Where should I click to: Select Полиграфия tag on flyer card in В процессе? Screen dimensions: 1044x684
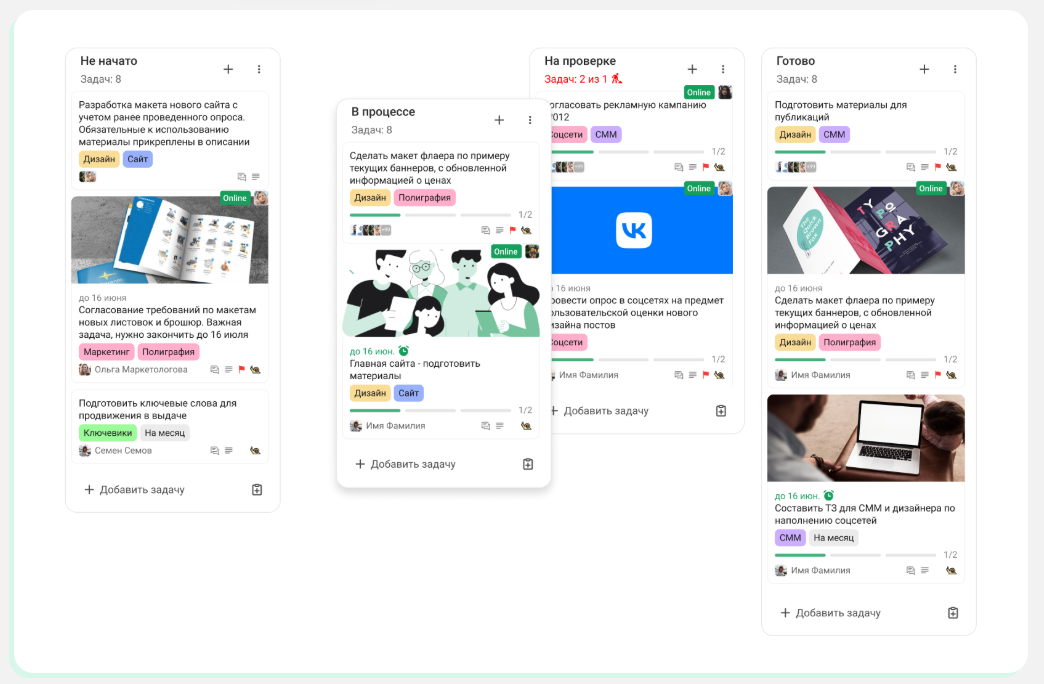click(424, 198)
